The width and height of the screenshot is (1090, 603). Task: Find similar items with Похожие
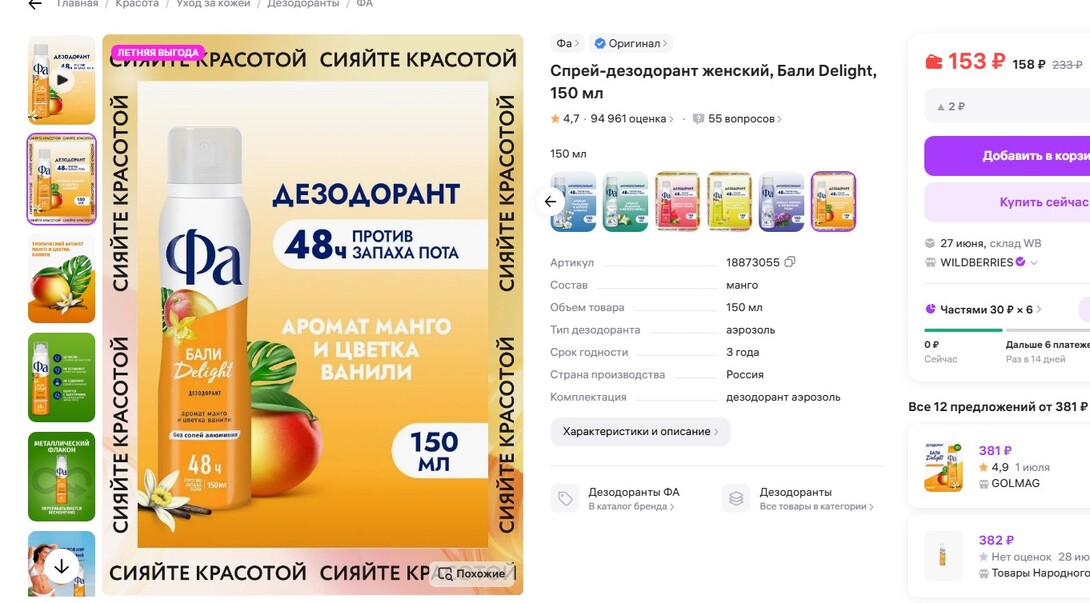(x=471, y=574)
